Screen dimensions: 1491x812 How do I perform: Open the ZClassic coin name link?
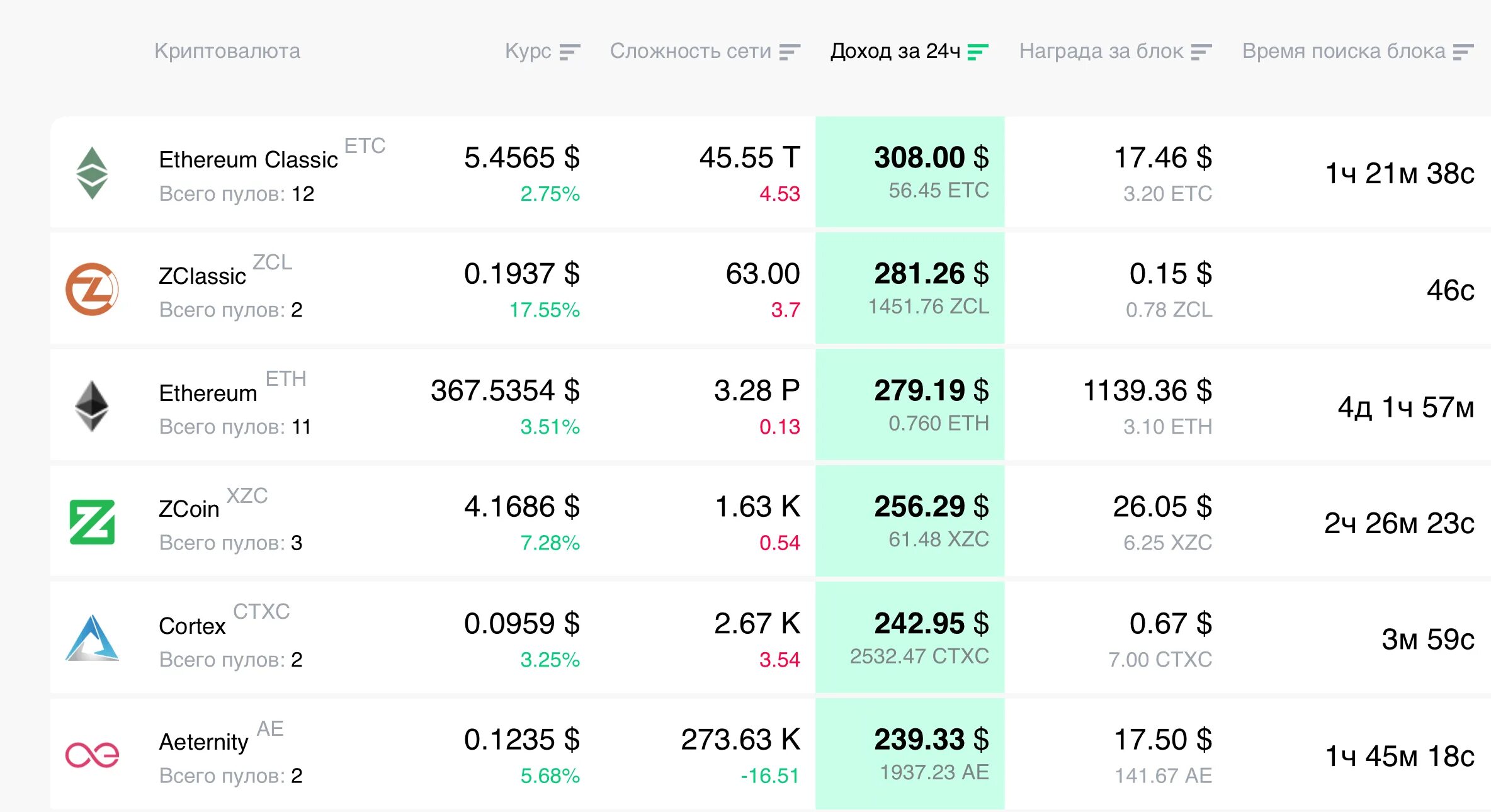point(202,276)
